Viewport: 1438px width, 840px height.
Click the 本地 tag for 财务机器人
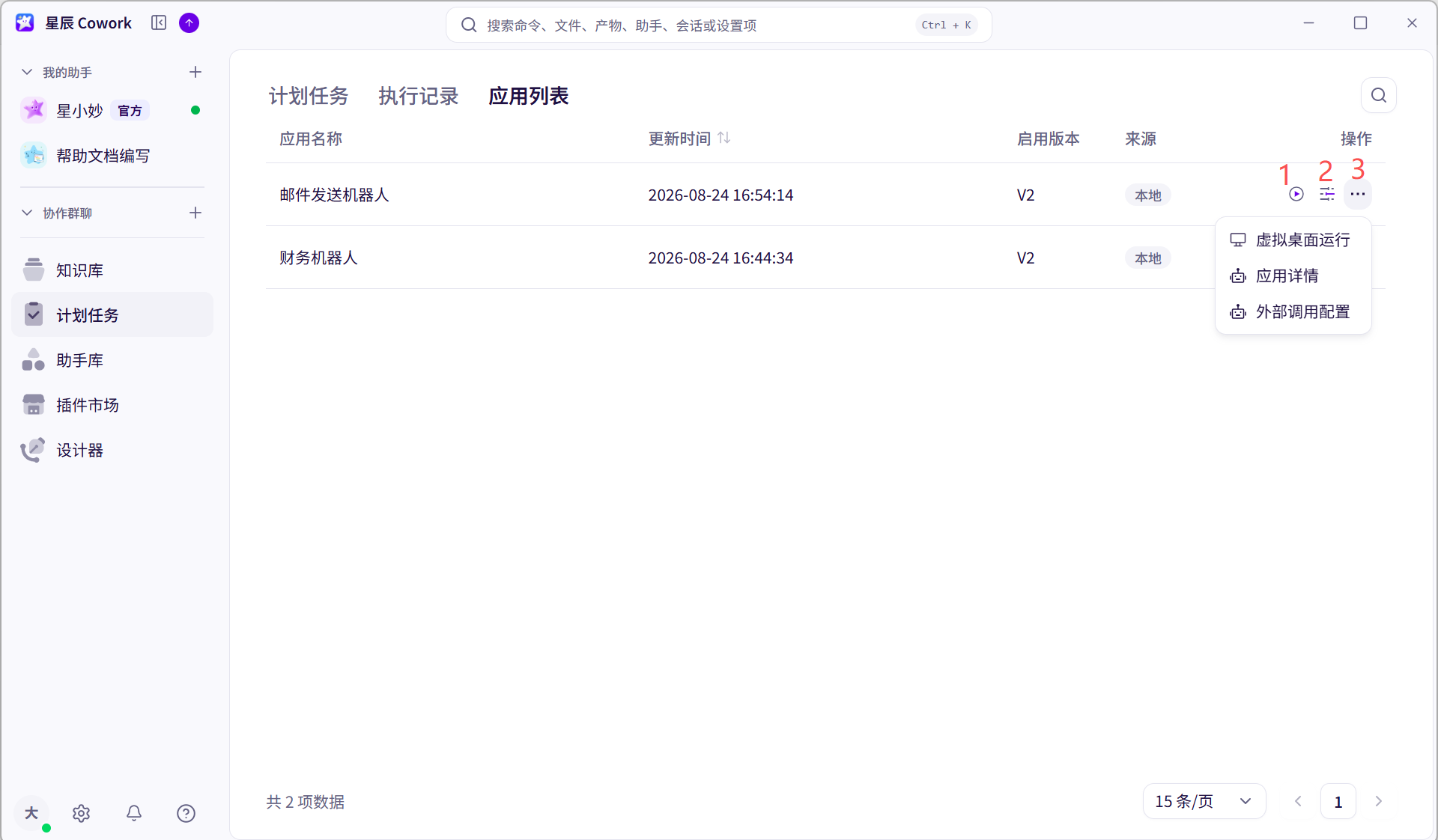(x=1147, y=258)
